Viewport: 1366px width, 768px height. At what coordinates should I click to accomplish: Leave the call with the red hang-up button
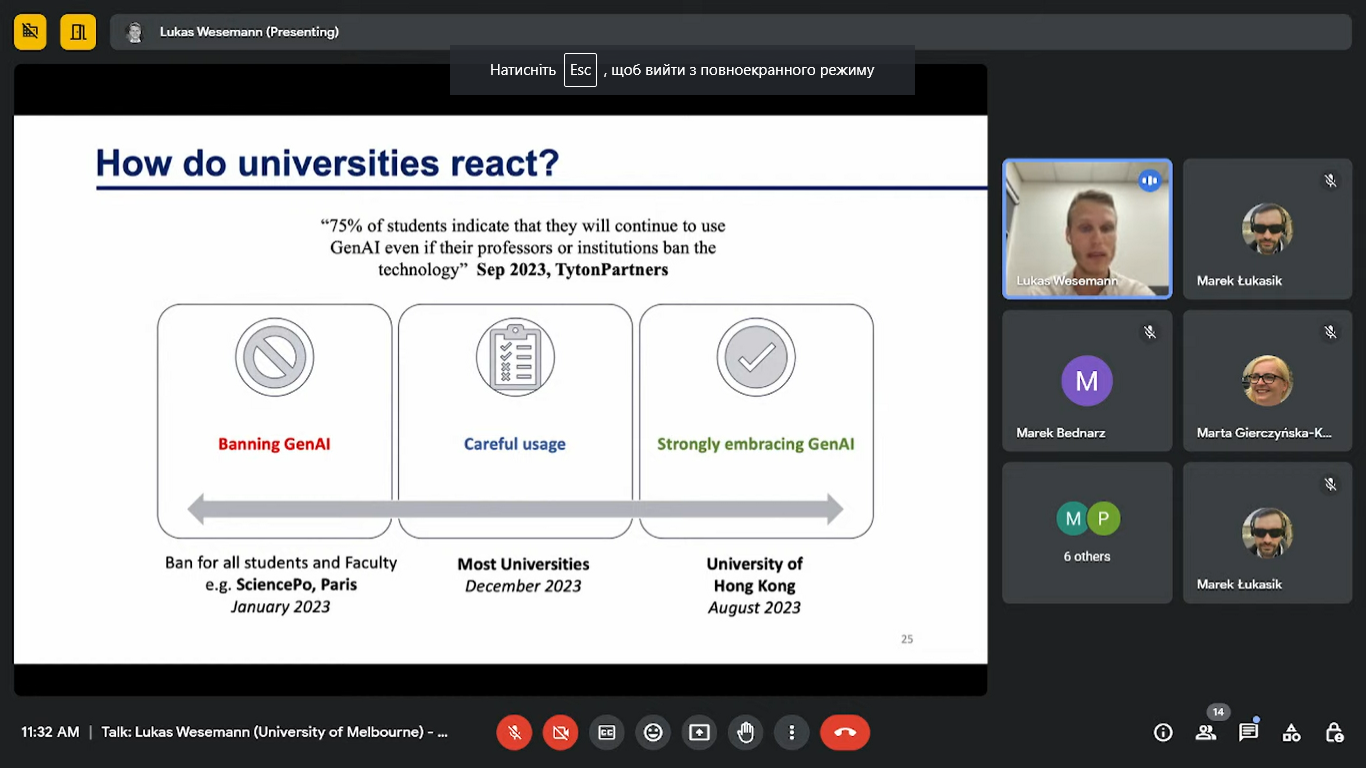[x=845, y=733]
